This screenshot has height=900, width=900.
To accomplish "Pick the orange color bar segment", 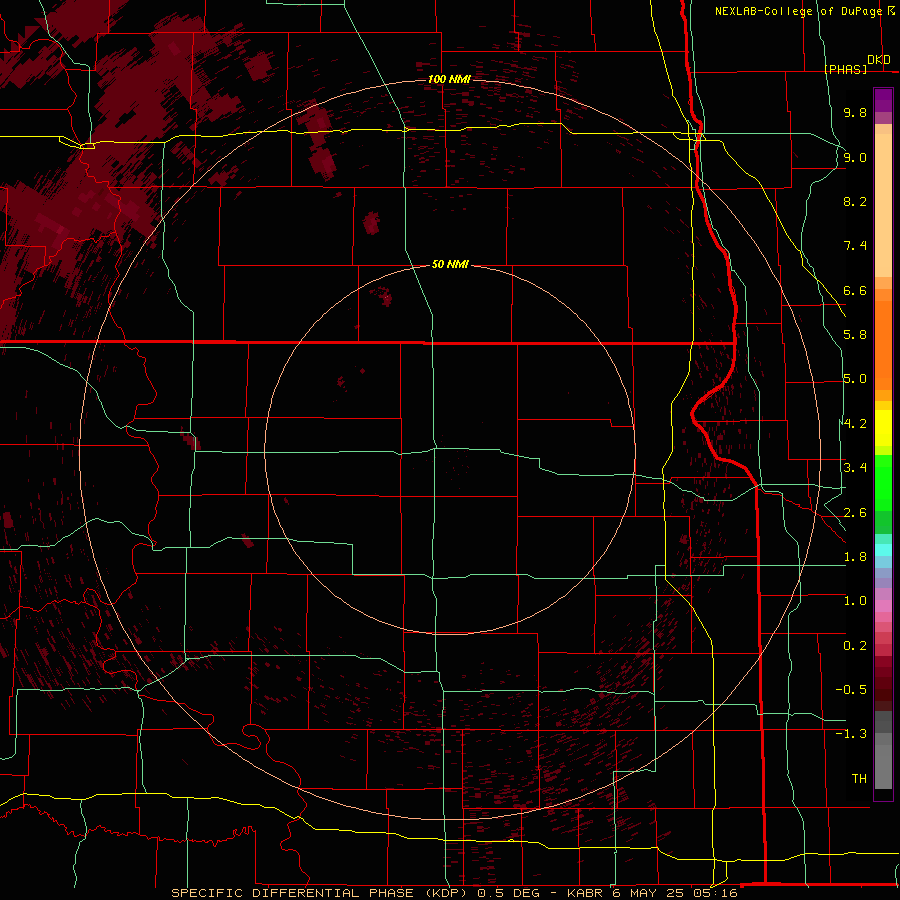I will point(883,346).
